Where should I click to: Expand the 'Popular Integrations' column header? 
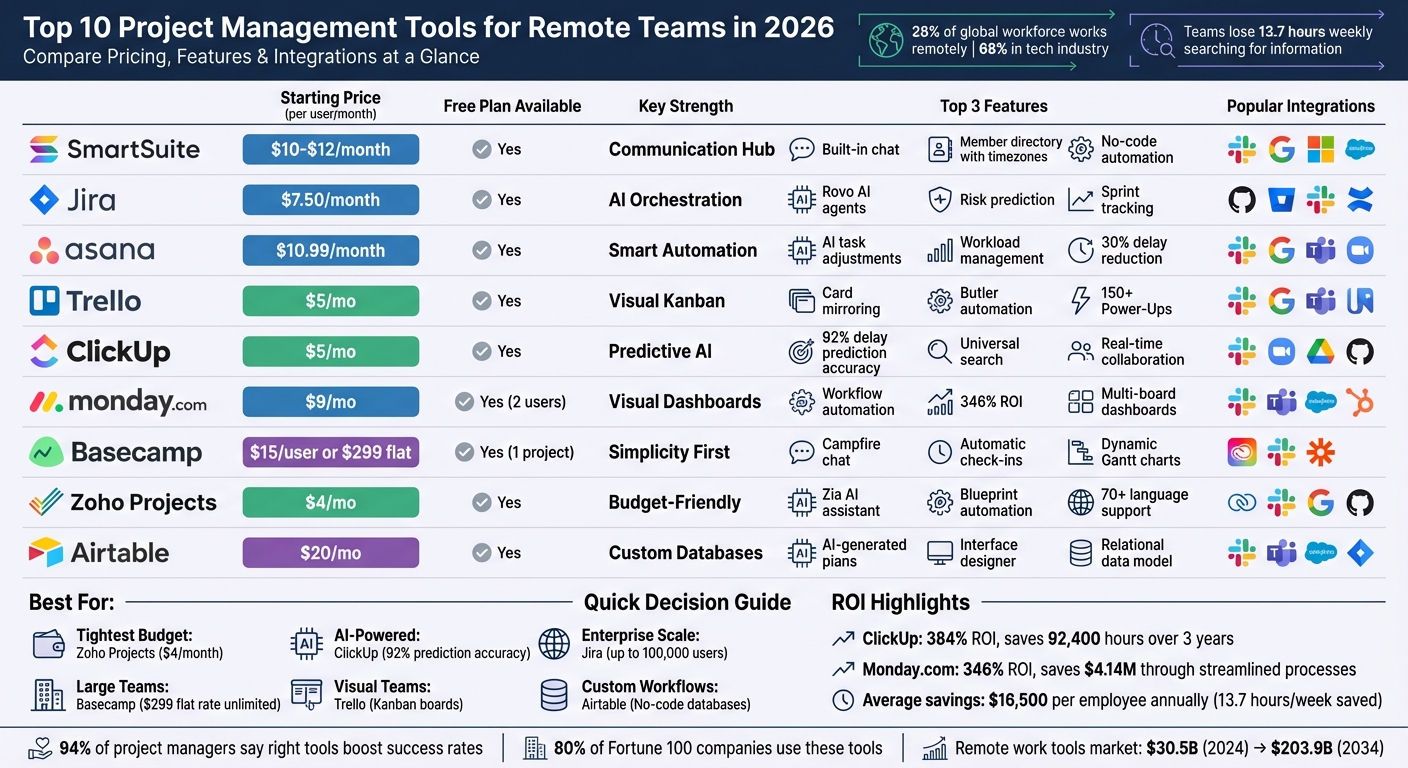point(1301,106)
